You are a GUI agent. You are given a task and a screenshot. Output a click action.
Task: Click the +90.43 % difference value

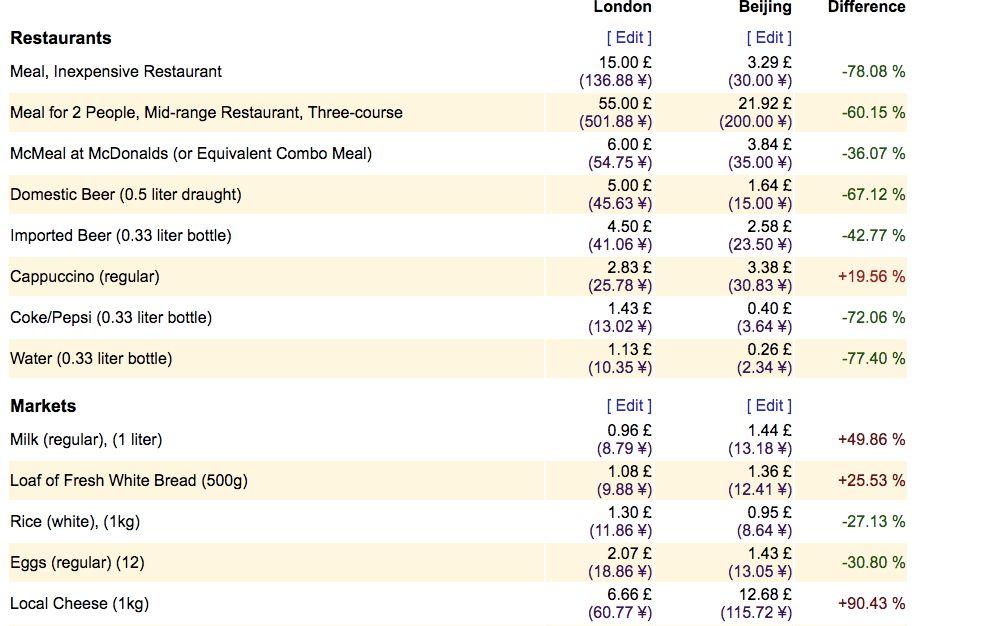click(x=871, y=603)
